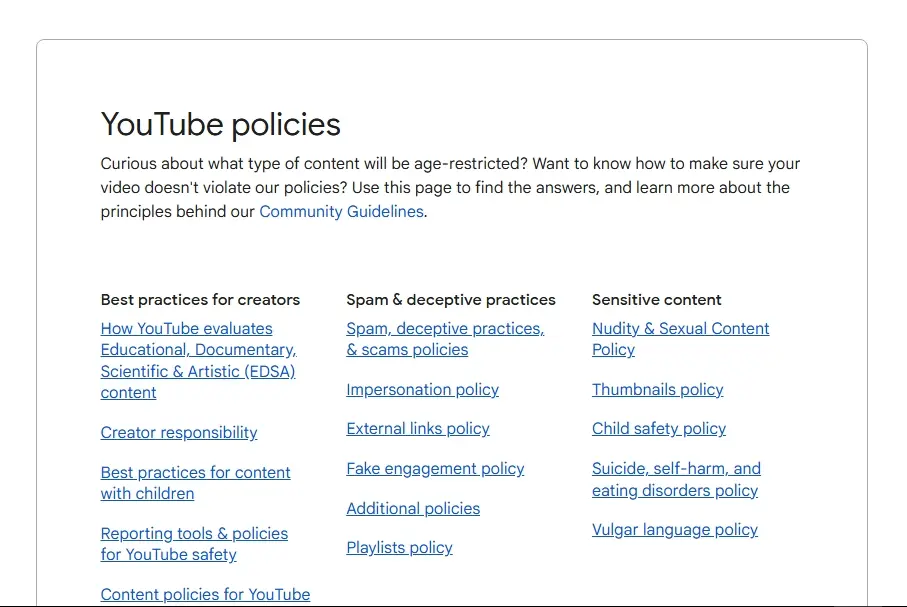Open Impersonation policy link

coord(422,390)
